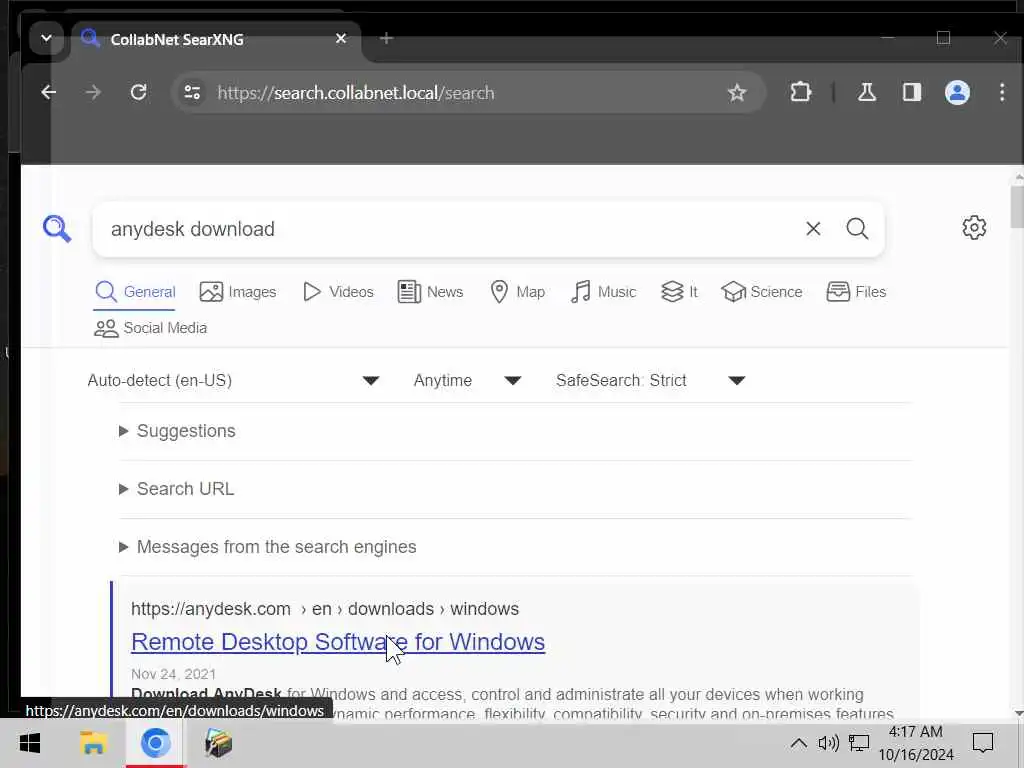Viewport: 1024px width, 768px height.
Task: Open the Auto-detect (en-US) language dropdown
Action: 233,381
